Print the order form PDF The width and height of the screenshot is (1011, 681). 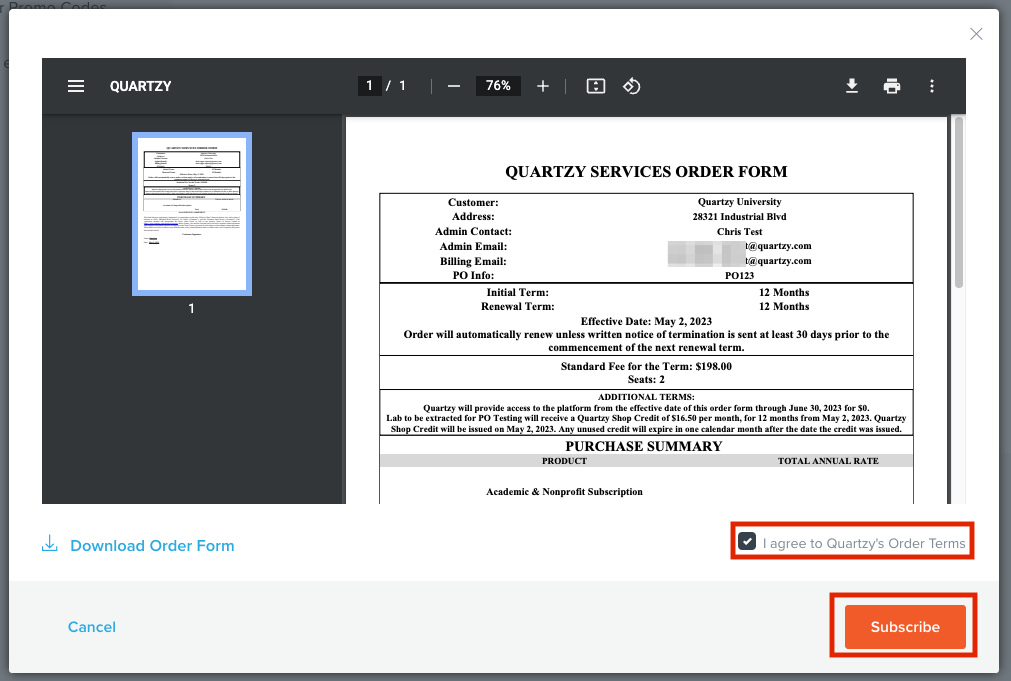892,86
